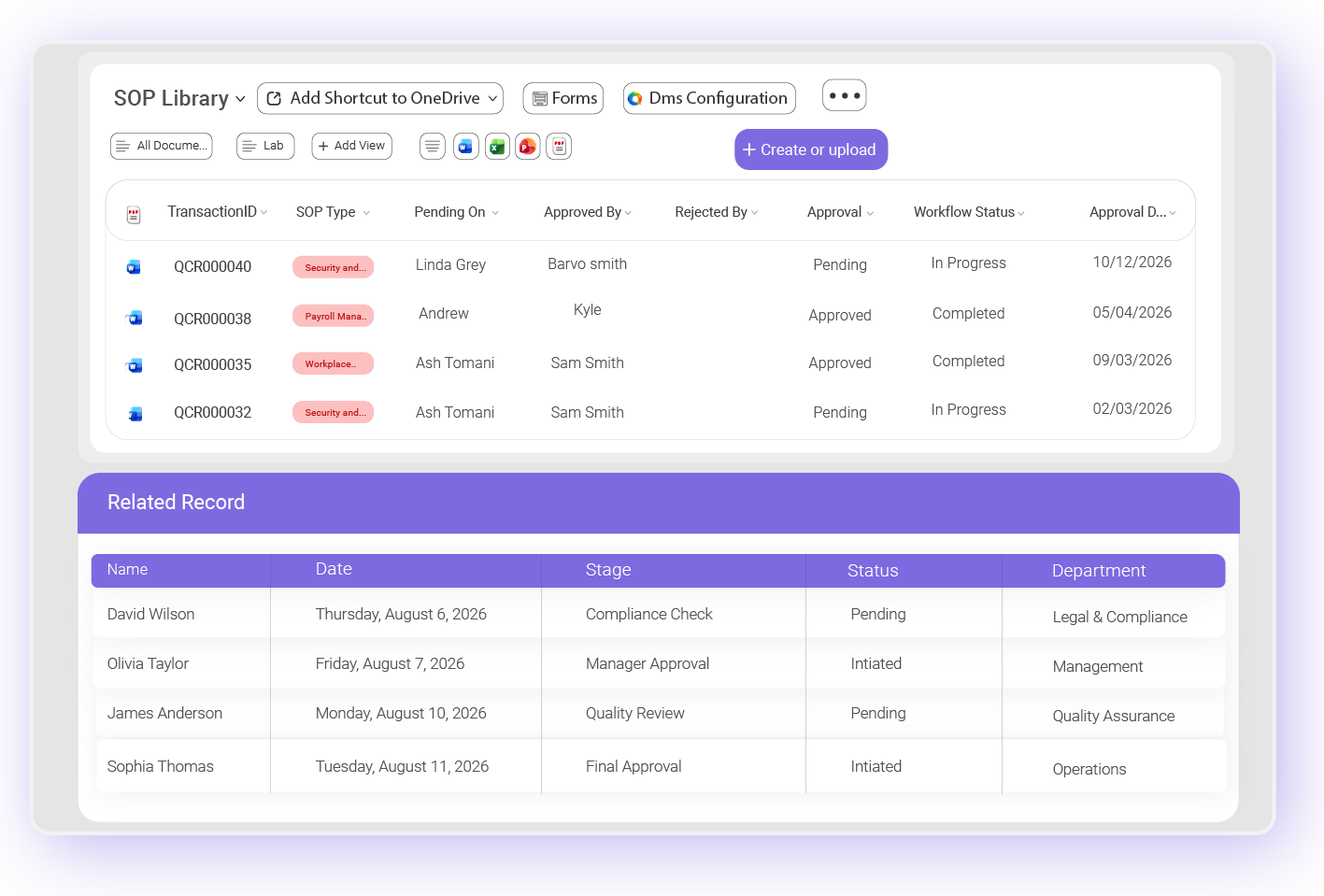This screenshot has width=1324, height=896.
Task: Open Word file icon for QCR000040
Action: click(134, 267)
